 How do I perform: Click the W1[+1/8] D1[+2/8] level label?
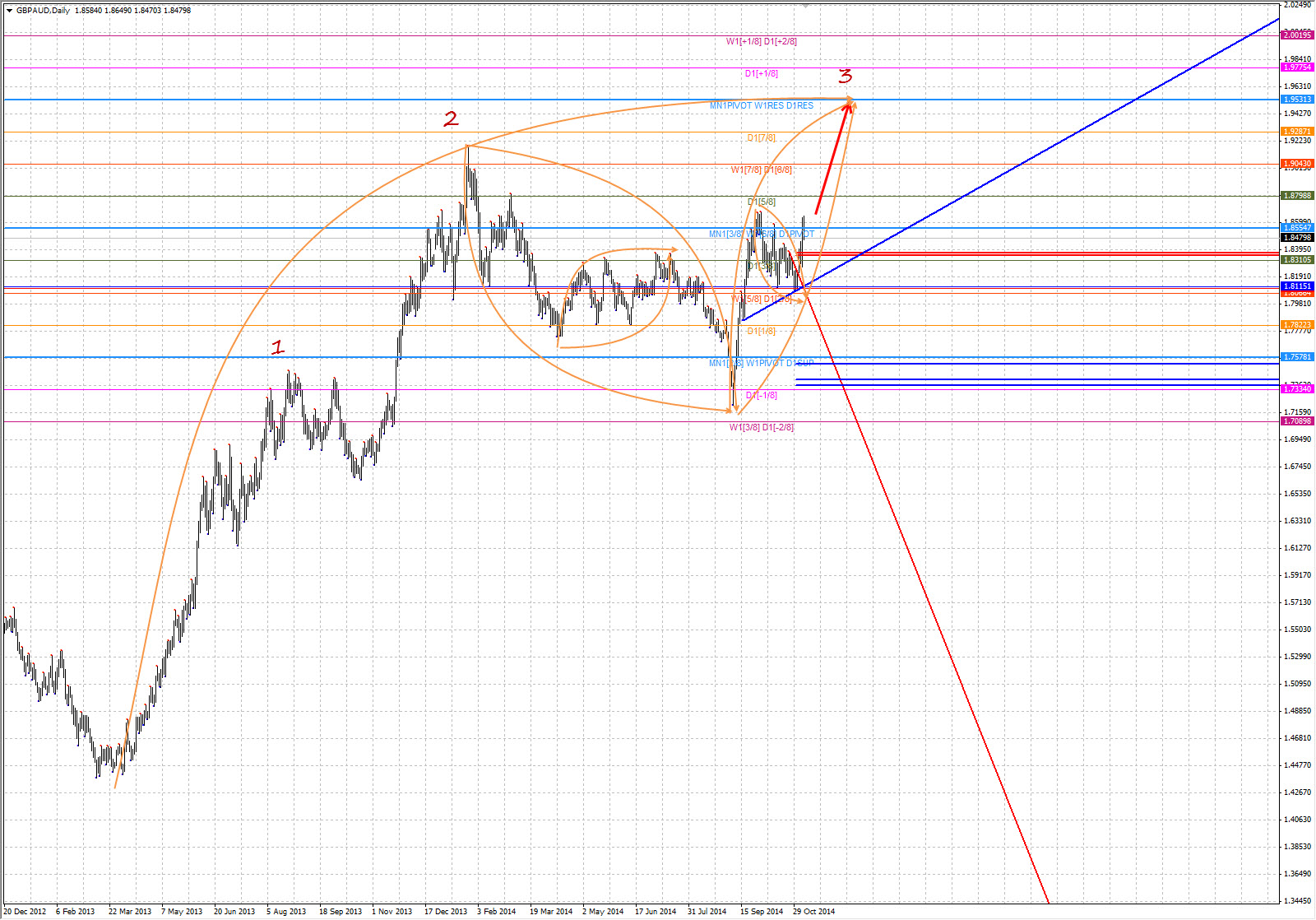pyautogui.click(x=761, y=41)
